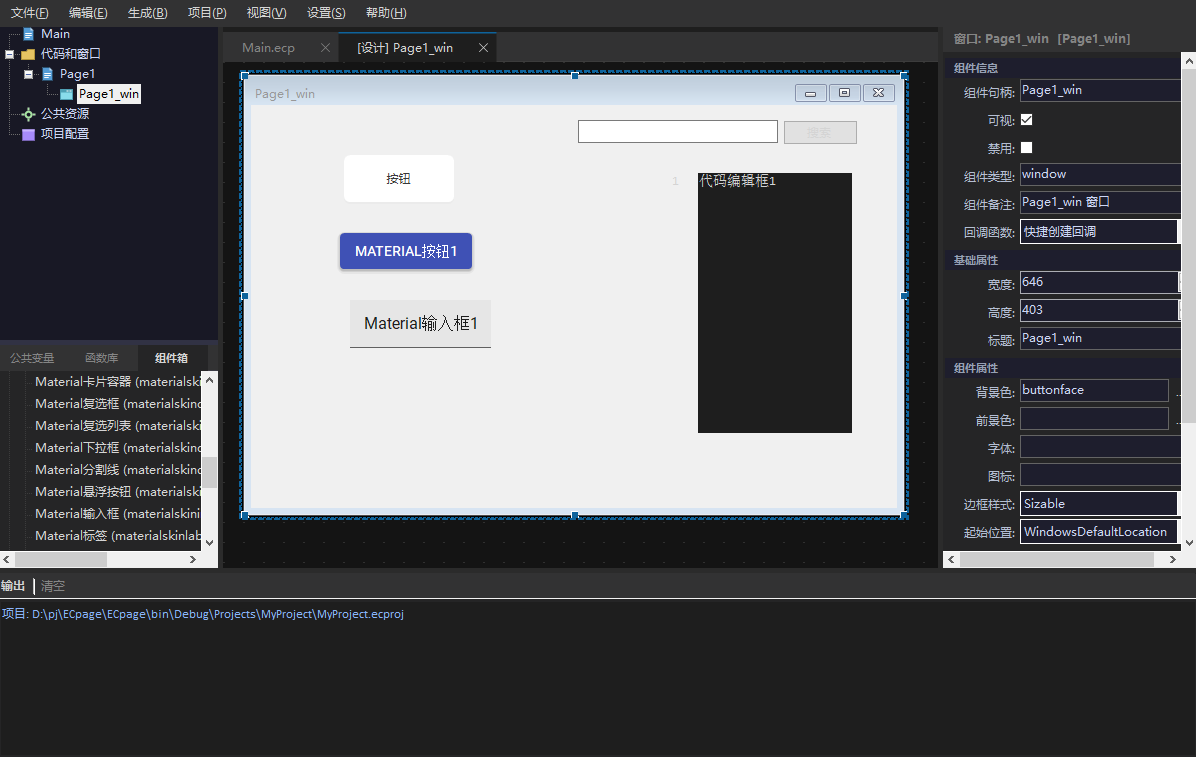
Task: Click component list horizontal scroll right arrow
Action: click(x=193, y=559)
